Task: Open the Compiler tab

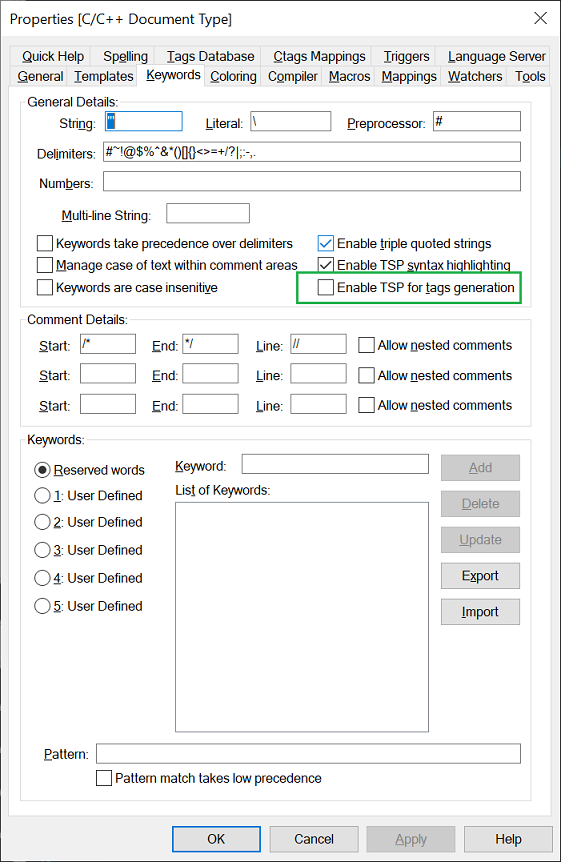Action: 293,76
